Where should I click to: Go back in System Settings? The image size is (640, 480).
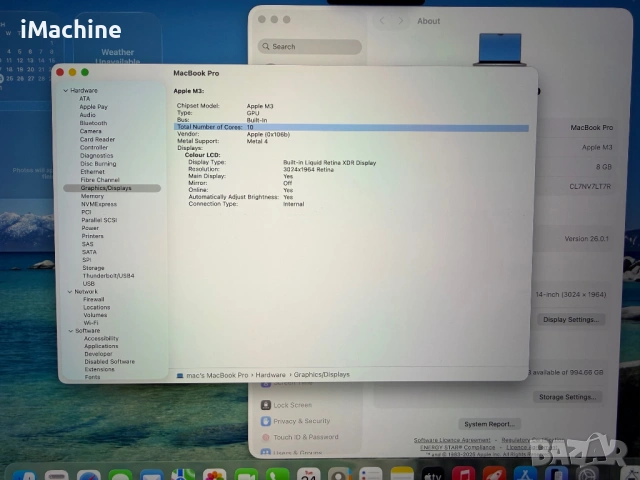tap(382, 21)
